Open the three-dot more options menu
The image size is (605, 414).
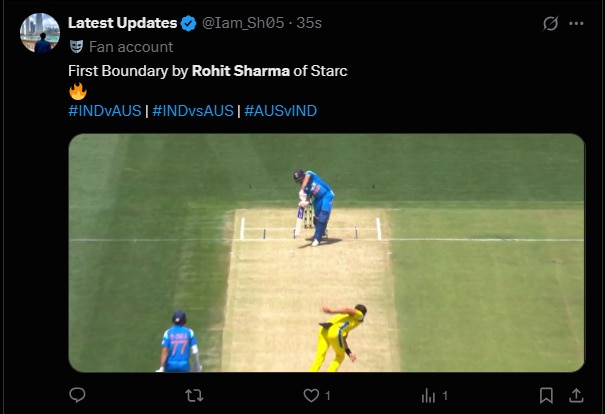pyautogui.click(x=576, y=23)
